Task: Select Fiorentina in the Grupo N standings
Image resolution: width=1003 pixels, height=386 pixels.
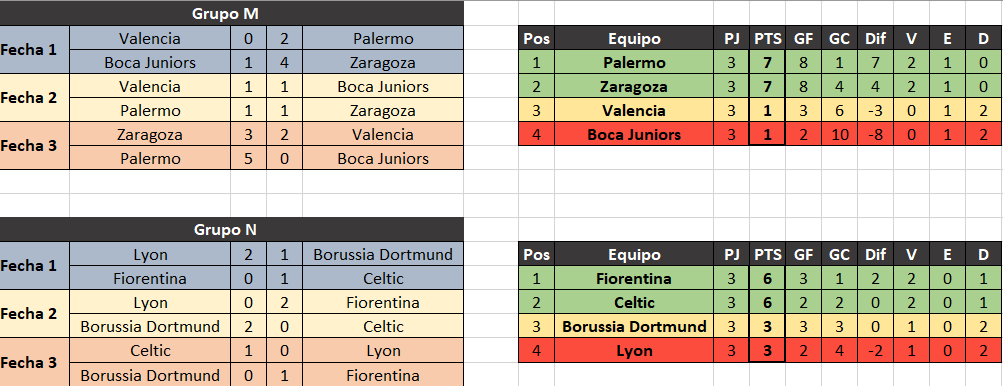Action: [x=634, y=278]
